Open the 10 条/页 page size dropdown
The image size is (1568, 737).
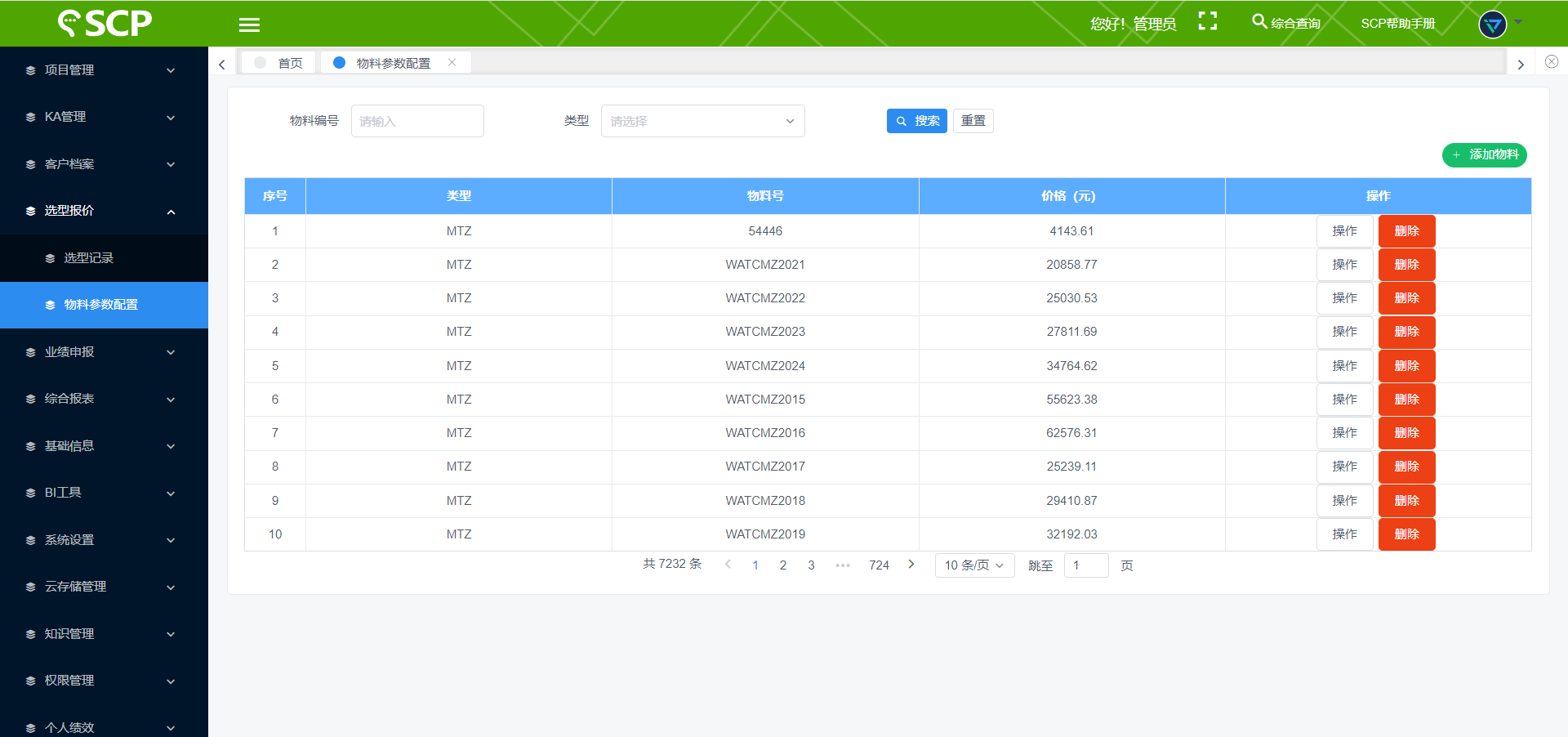(974, 565)
